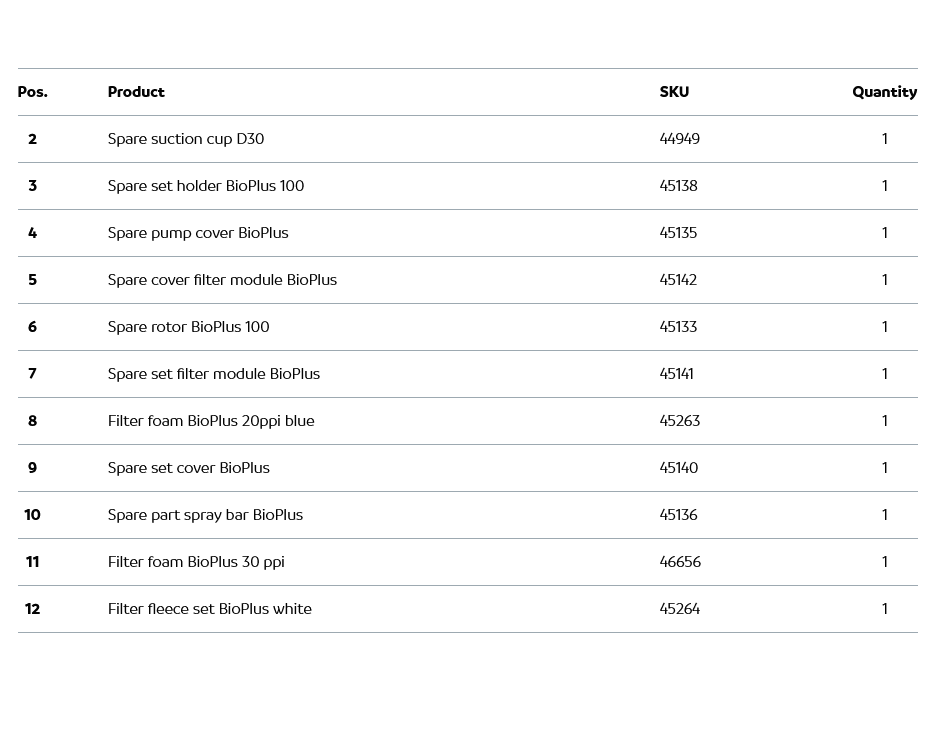Open Spare set holder BioPlus 100
Image resolution: width=938 pixels, height=729 pixels.
point(206,186)
